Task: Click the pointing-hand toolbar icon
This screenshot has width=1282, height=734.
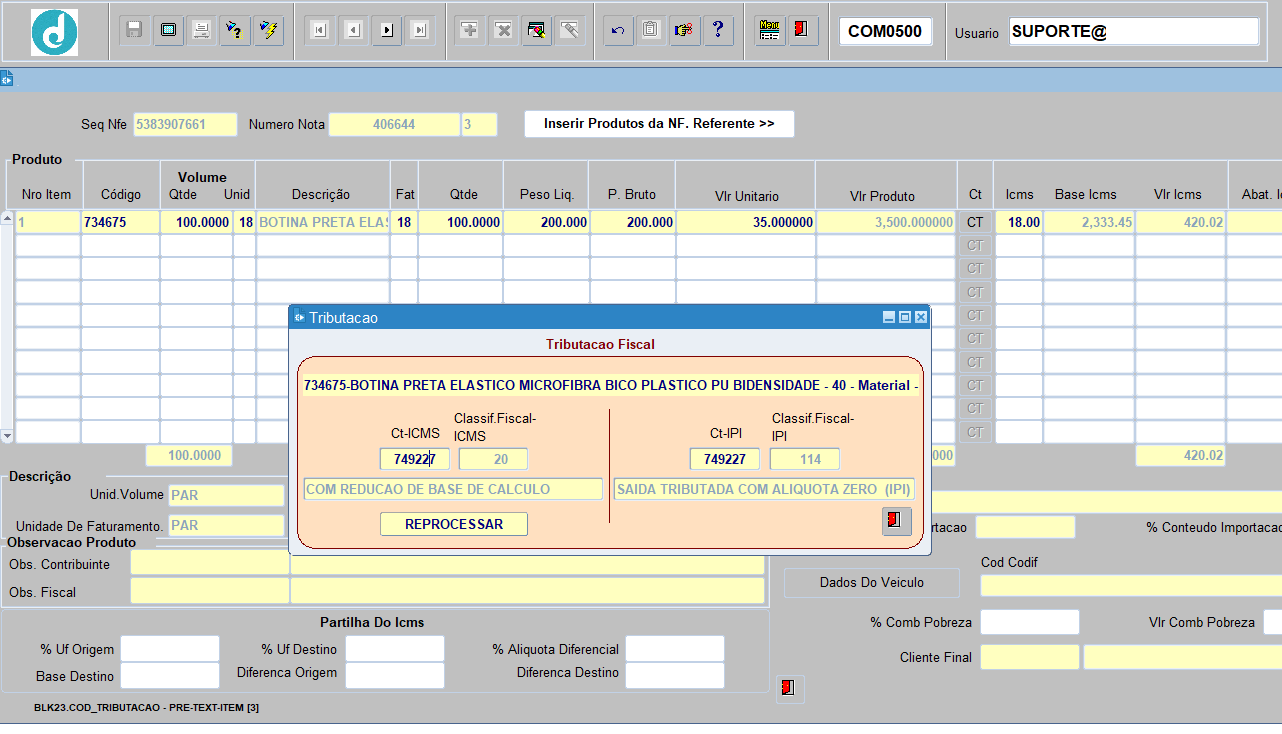Action: pos(684,30)
